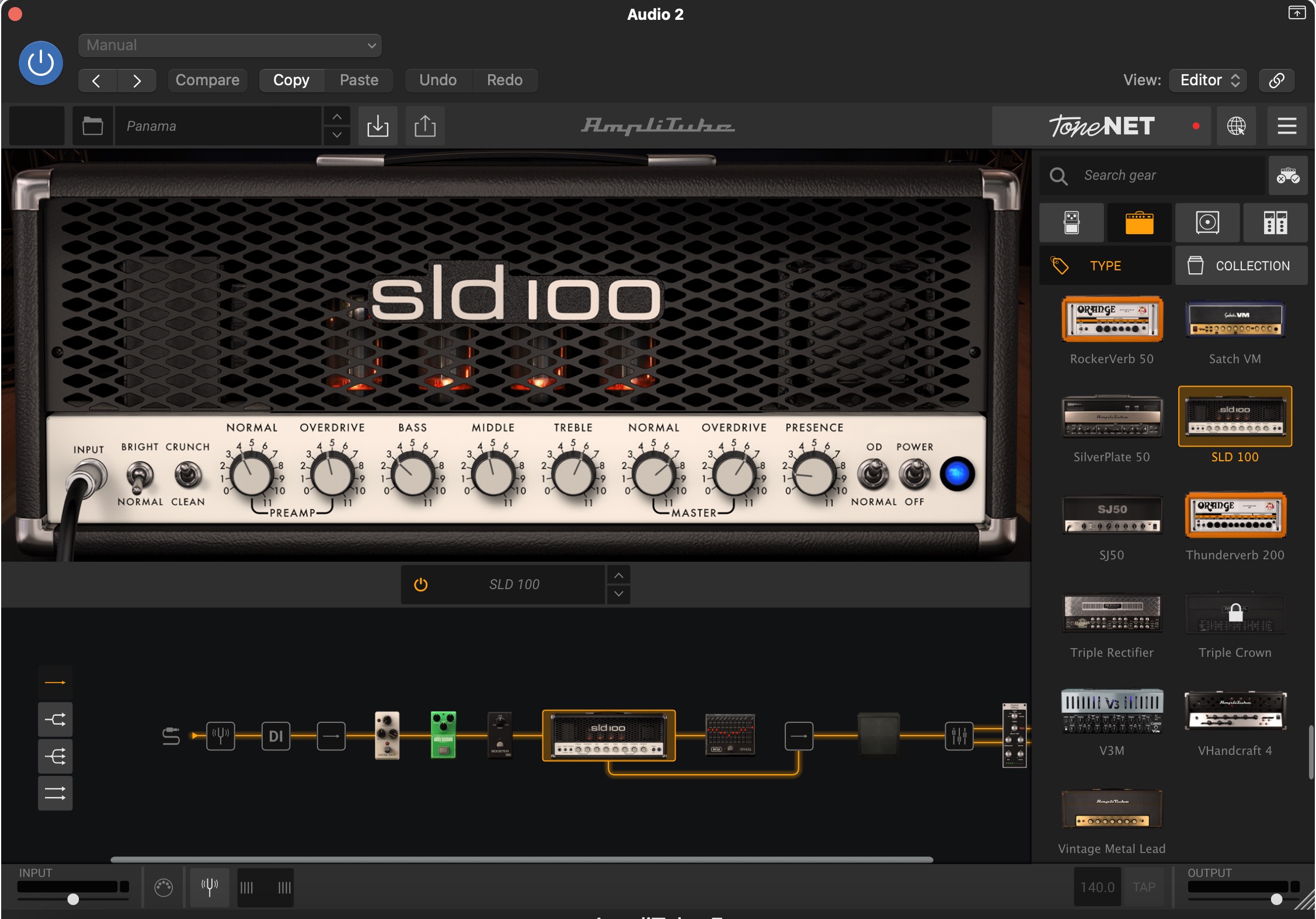Select the VHandcraft 4 amp

coord(1235,711)
